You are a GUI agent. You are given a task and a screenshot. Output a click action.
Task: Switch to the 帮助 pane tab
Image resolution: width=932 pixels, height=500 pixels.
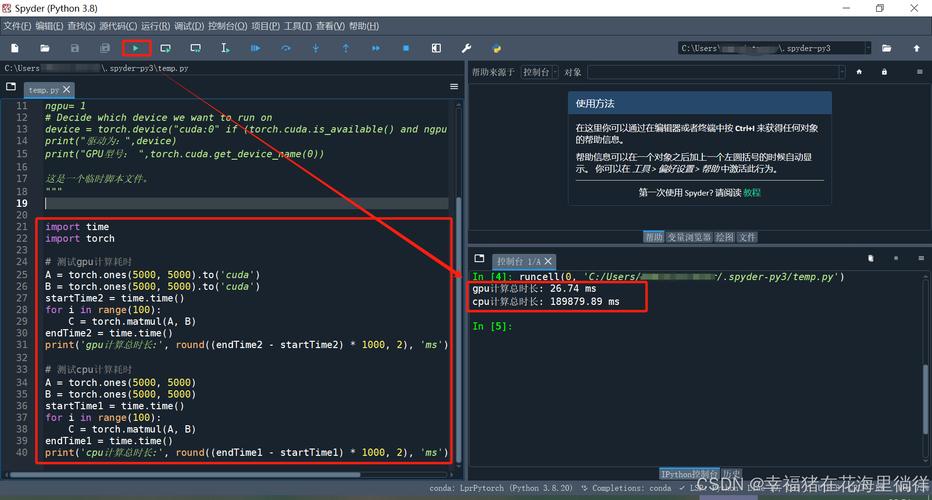(x=654, y=237)
